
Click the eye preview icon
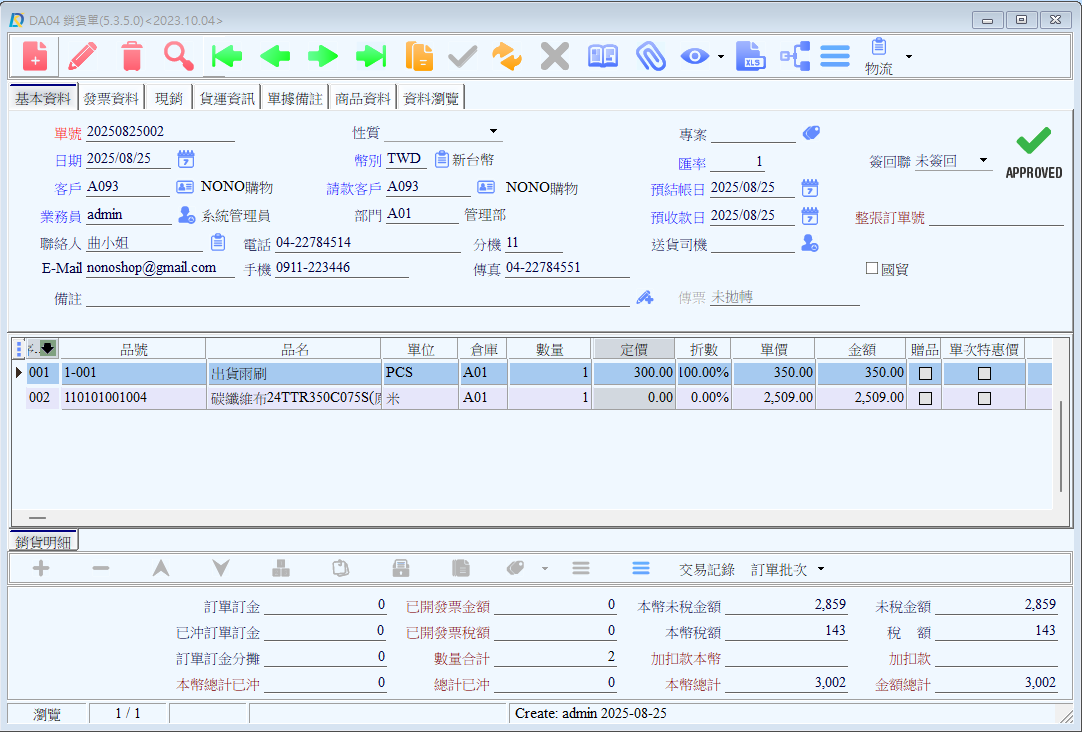[x=694, y=56]
